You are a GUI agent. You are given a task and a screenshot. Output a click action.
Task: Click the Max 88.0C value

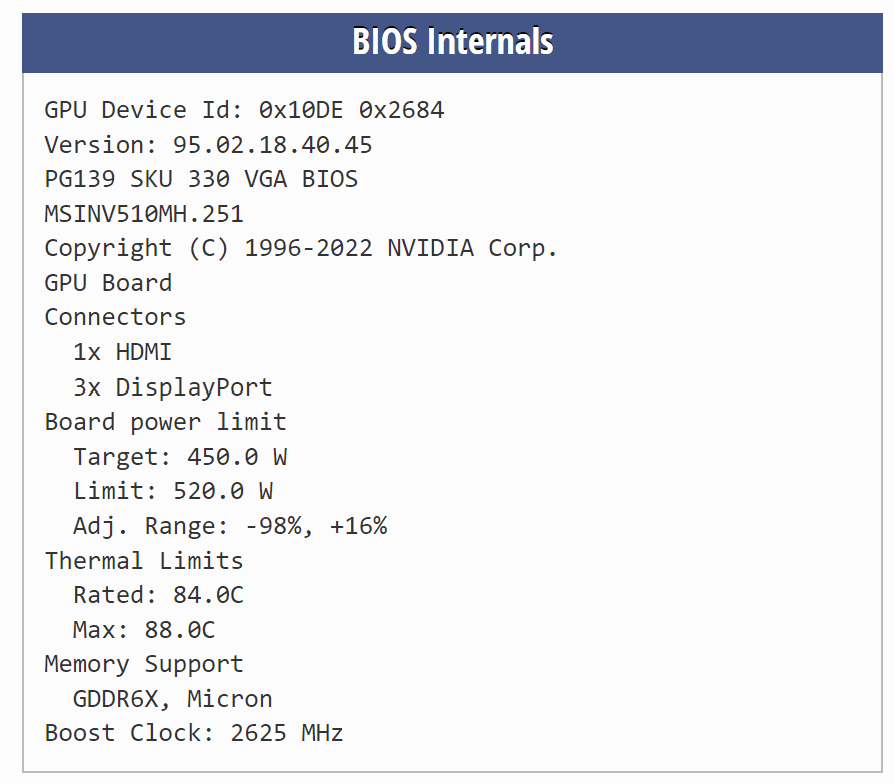pyautogui.click(x=144, y=630)
